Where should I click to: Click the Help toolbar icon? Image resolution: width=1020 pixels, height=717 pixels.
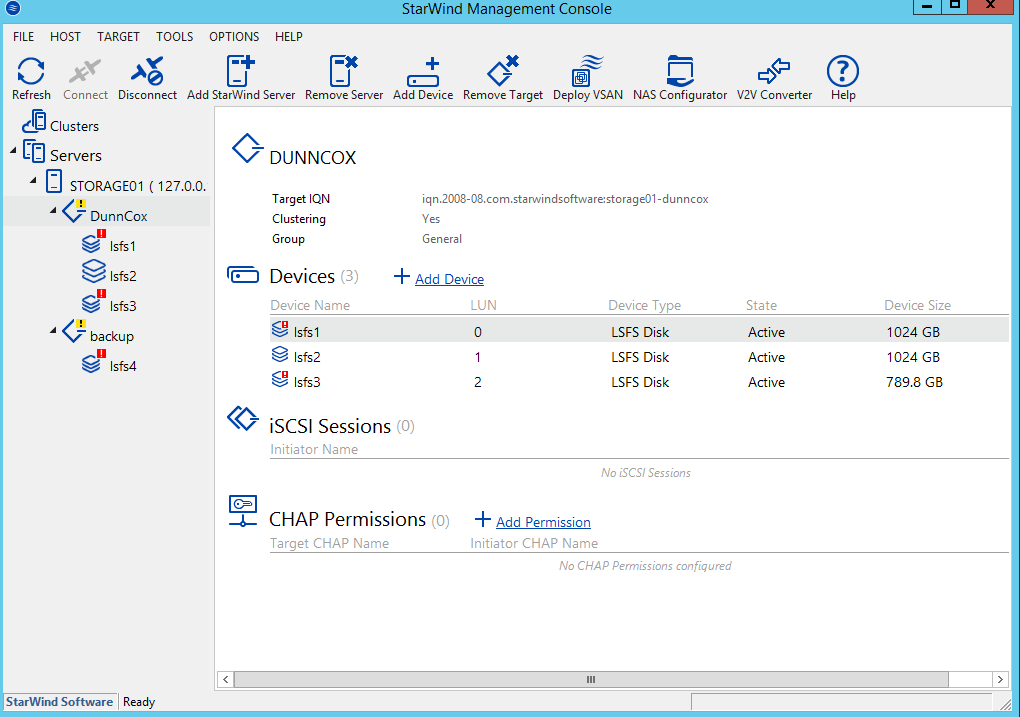[842, 71]
